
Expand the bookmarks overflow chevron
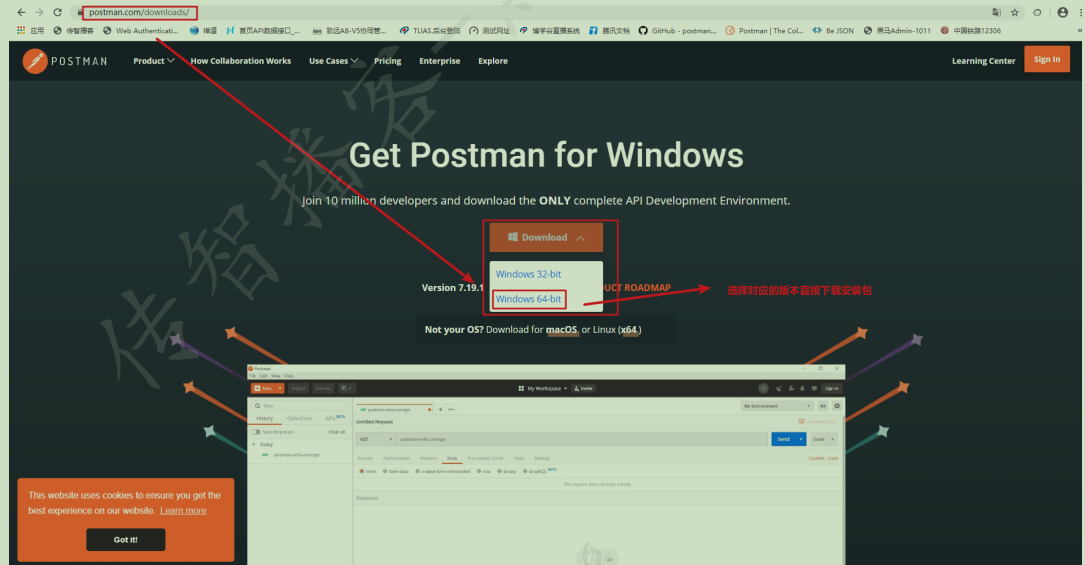pos(1079,30)
